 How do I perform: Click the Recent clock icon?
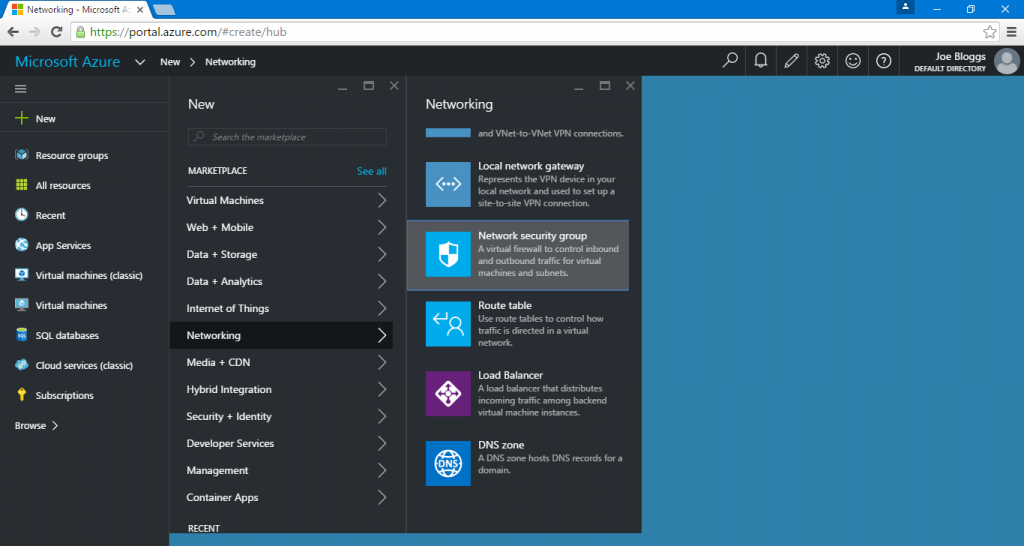pos(22,215)
